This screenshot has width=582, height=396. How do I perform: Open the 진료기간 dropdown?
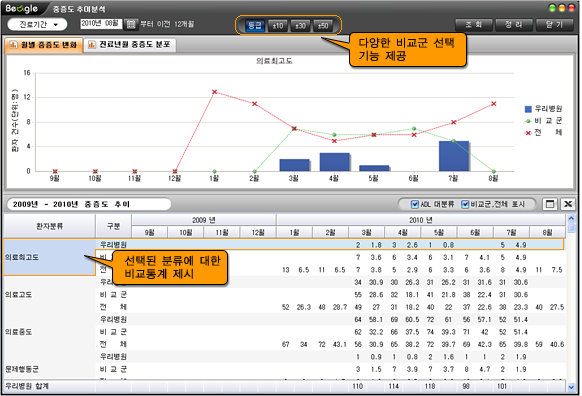coord(37,24)
